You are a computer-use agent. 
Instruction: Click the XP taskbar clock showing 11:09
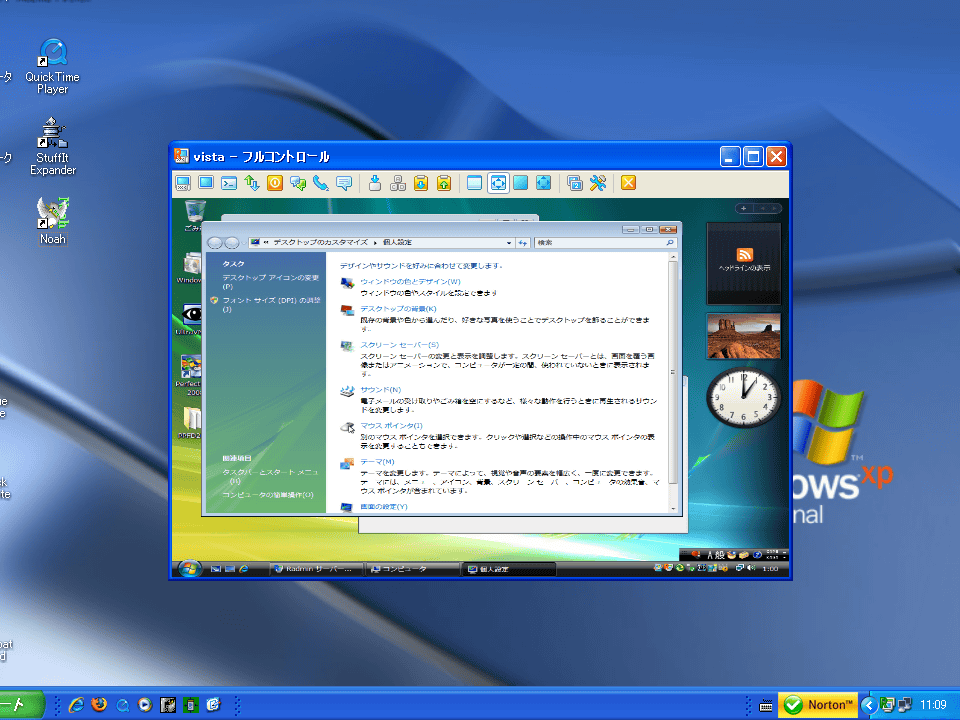(x=933, y=705)
